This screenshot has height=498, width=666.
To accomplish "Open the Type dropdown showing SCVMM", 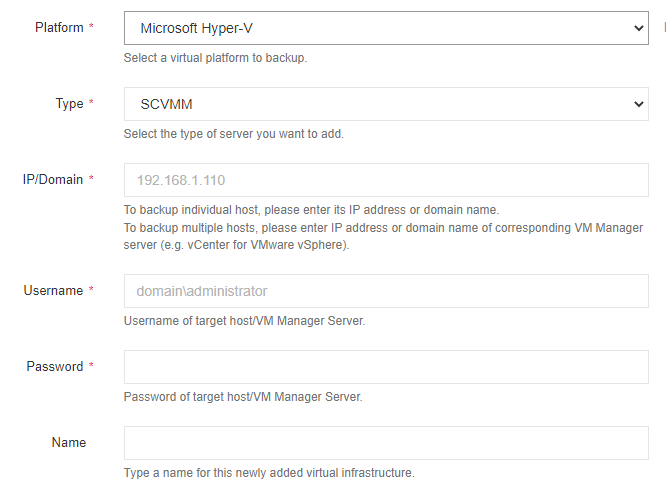I will 385,104.
